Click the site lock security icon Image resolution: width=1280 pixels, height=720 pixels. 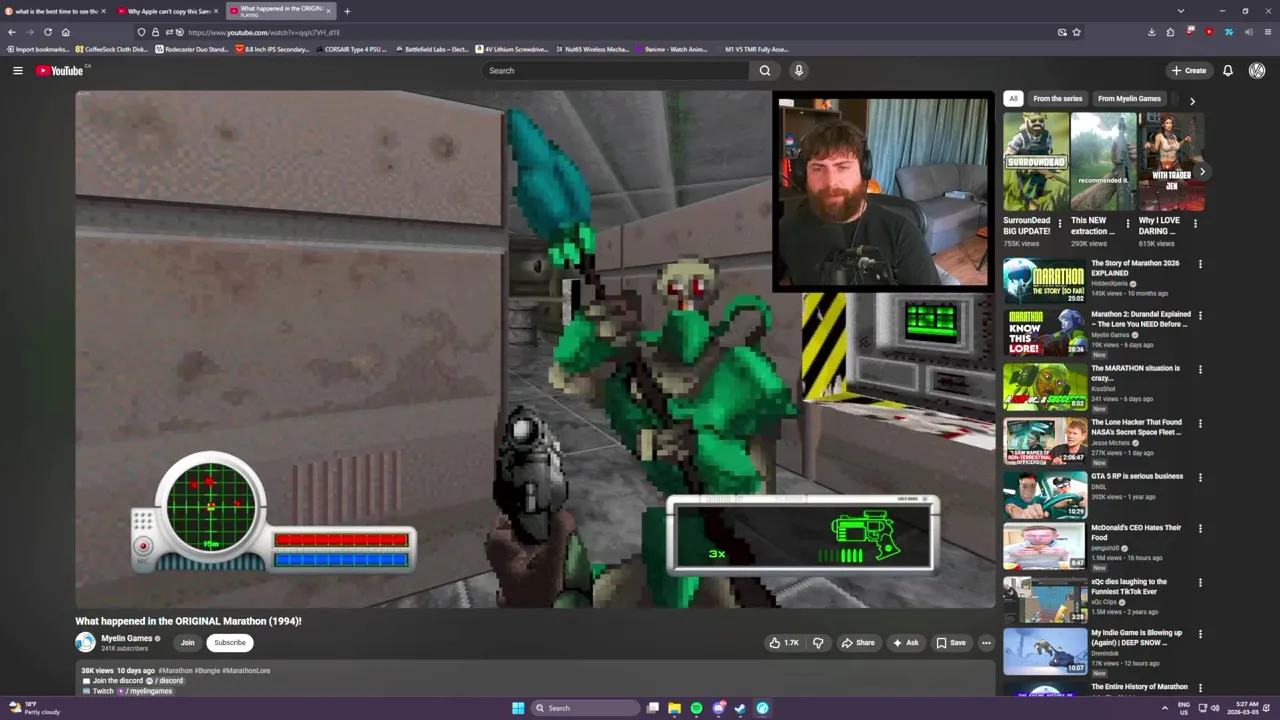tap(155, 32)
